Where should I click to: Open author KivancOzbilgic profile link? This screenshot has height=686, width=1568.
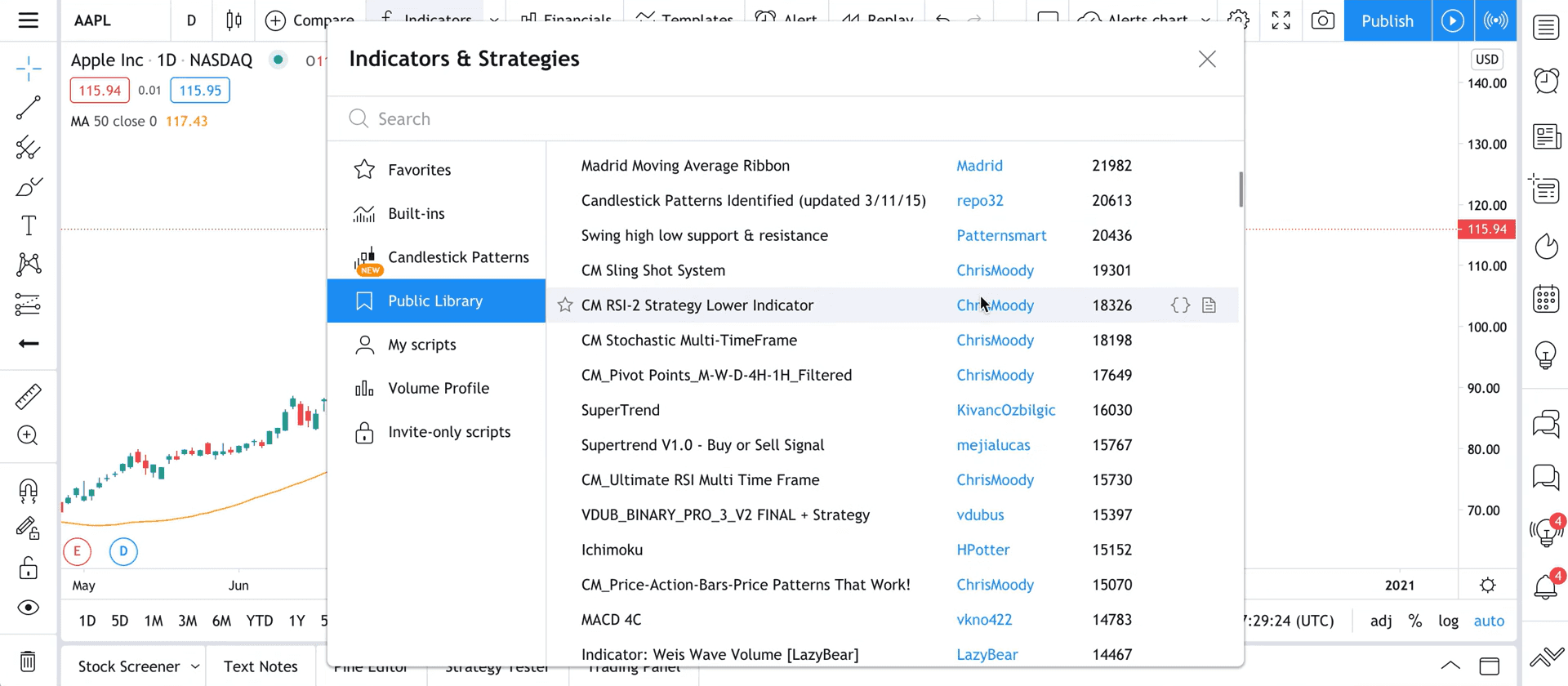1006,410
